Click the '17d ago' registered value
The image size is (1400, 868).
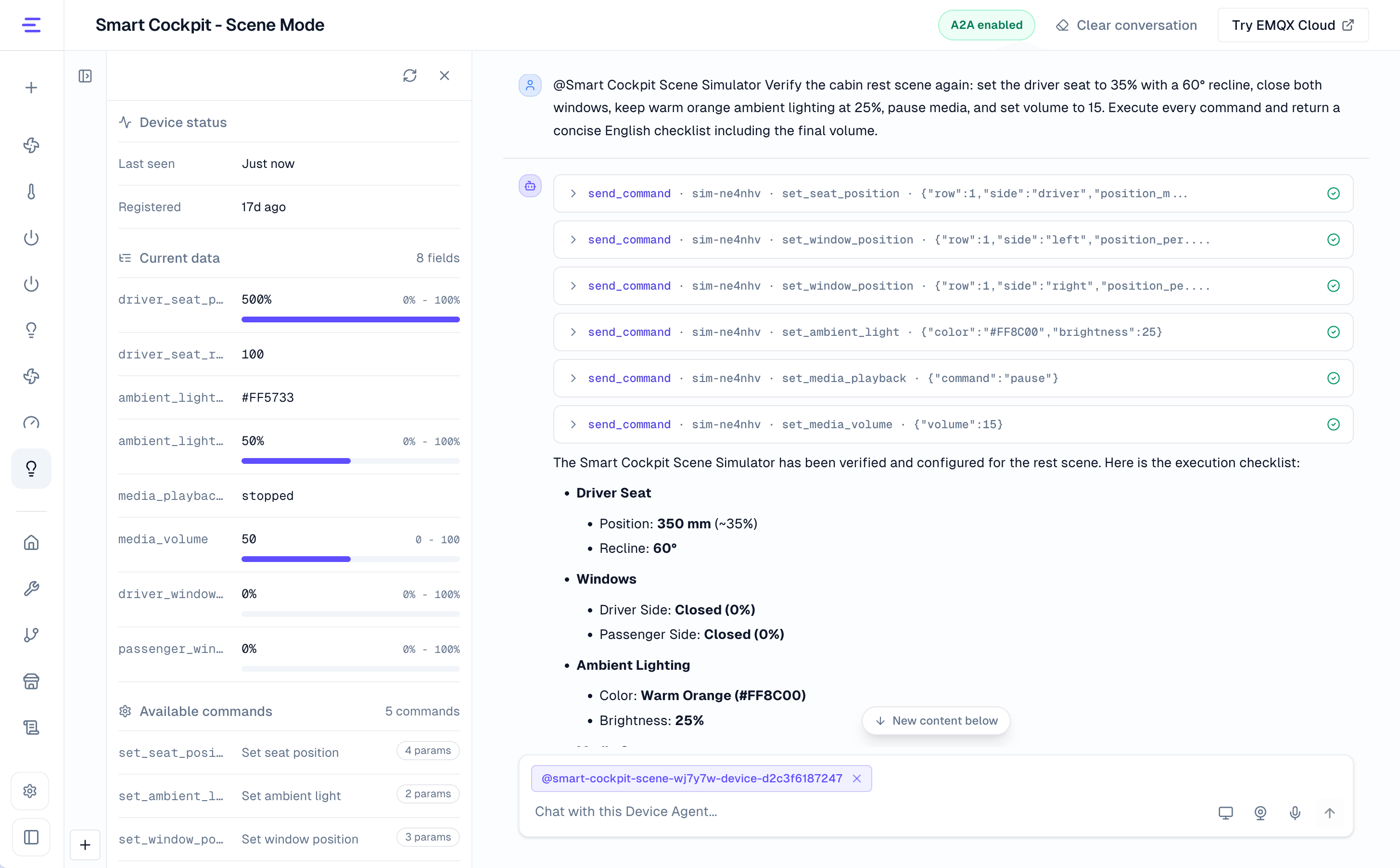click(264, 207)
